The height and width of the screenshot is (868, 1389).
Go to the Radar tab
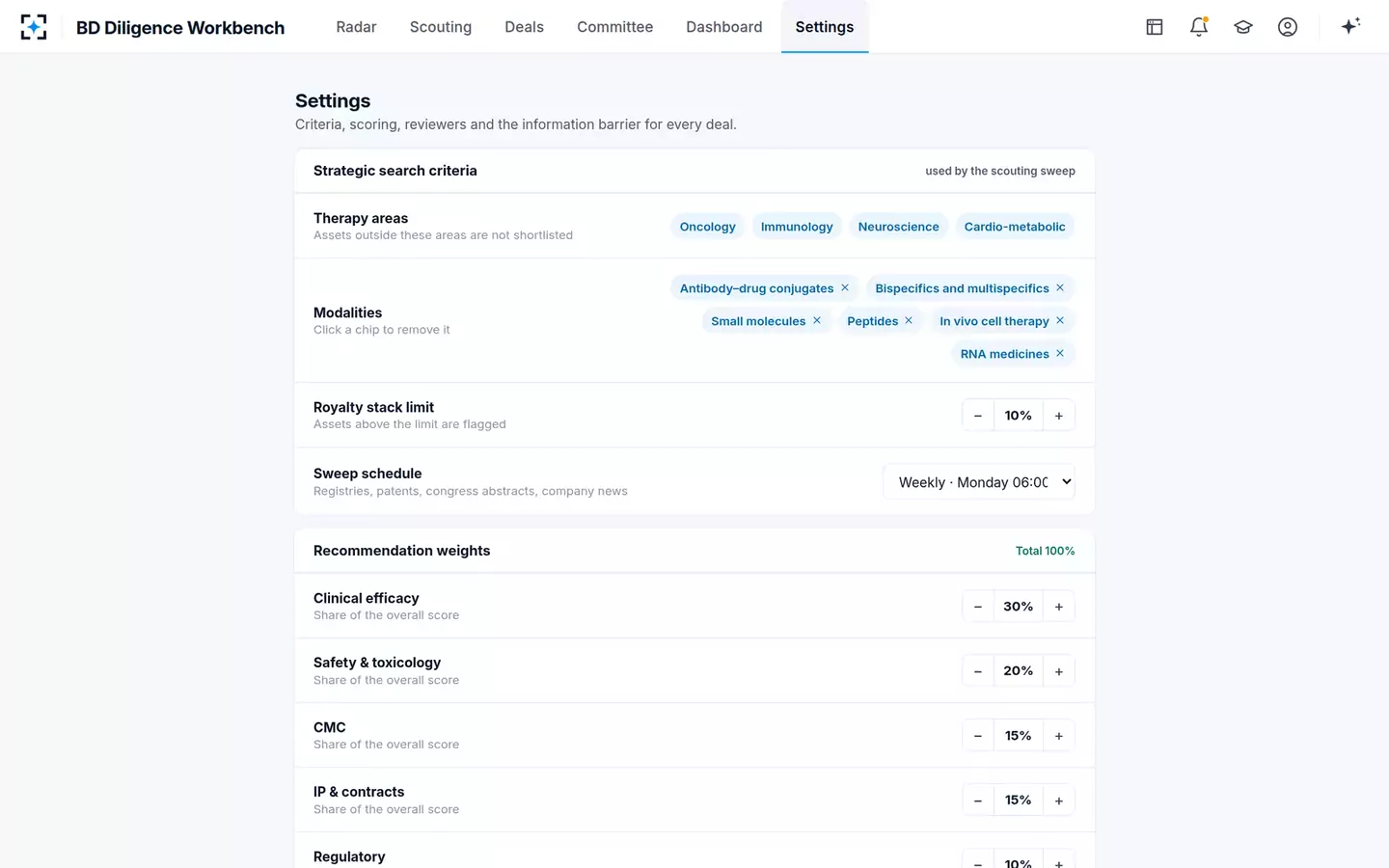(x=356, y=27)
